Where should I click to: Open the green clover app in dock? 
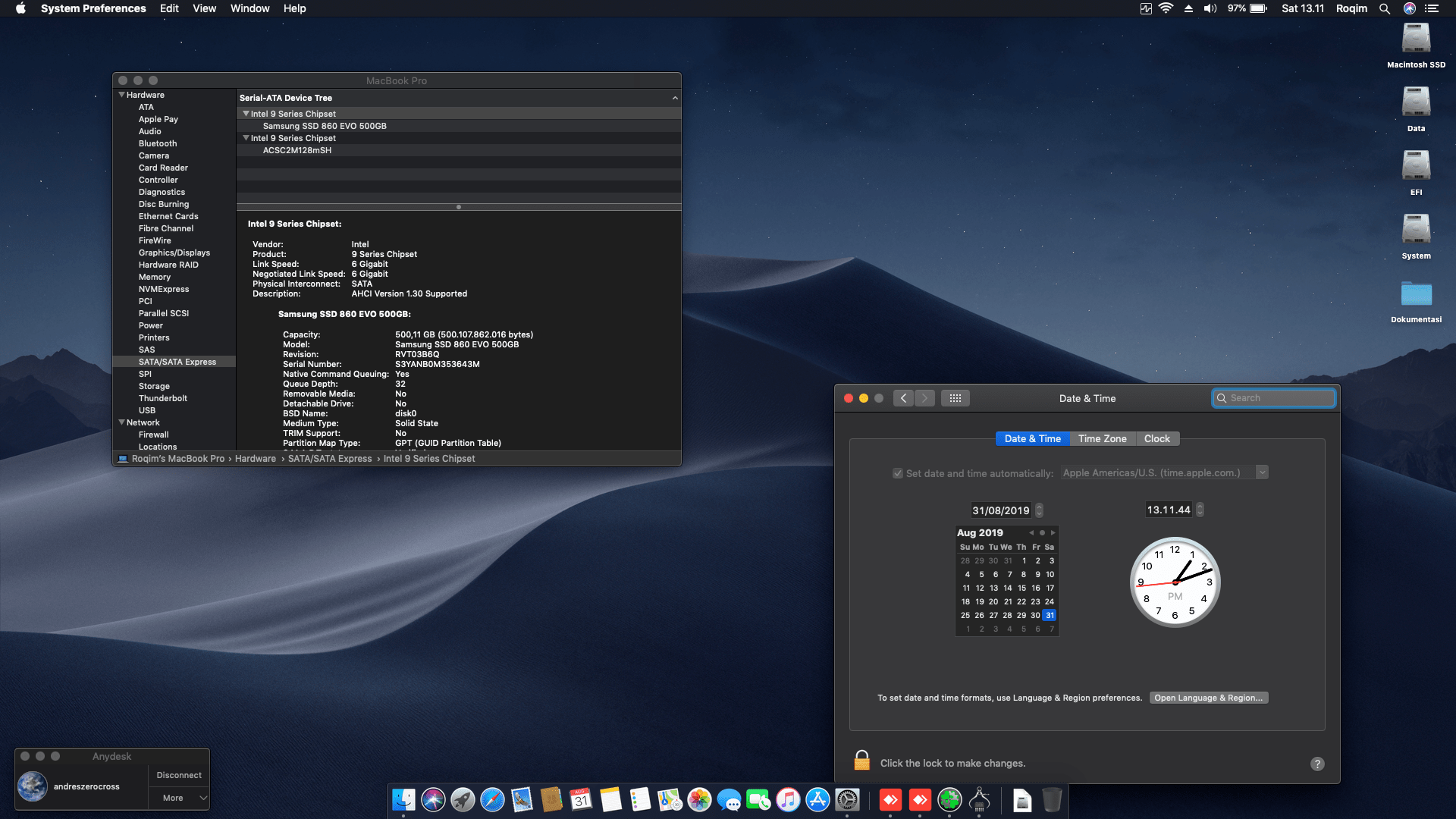click(949, 799)
